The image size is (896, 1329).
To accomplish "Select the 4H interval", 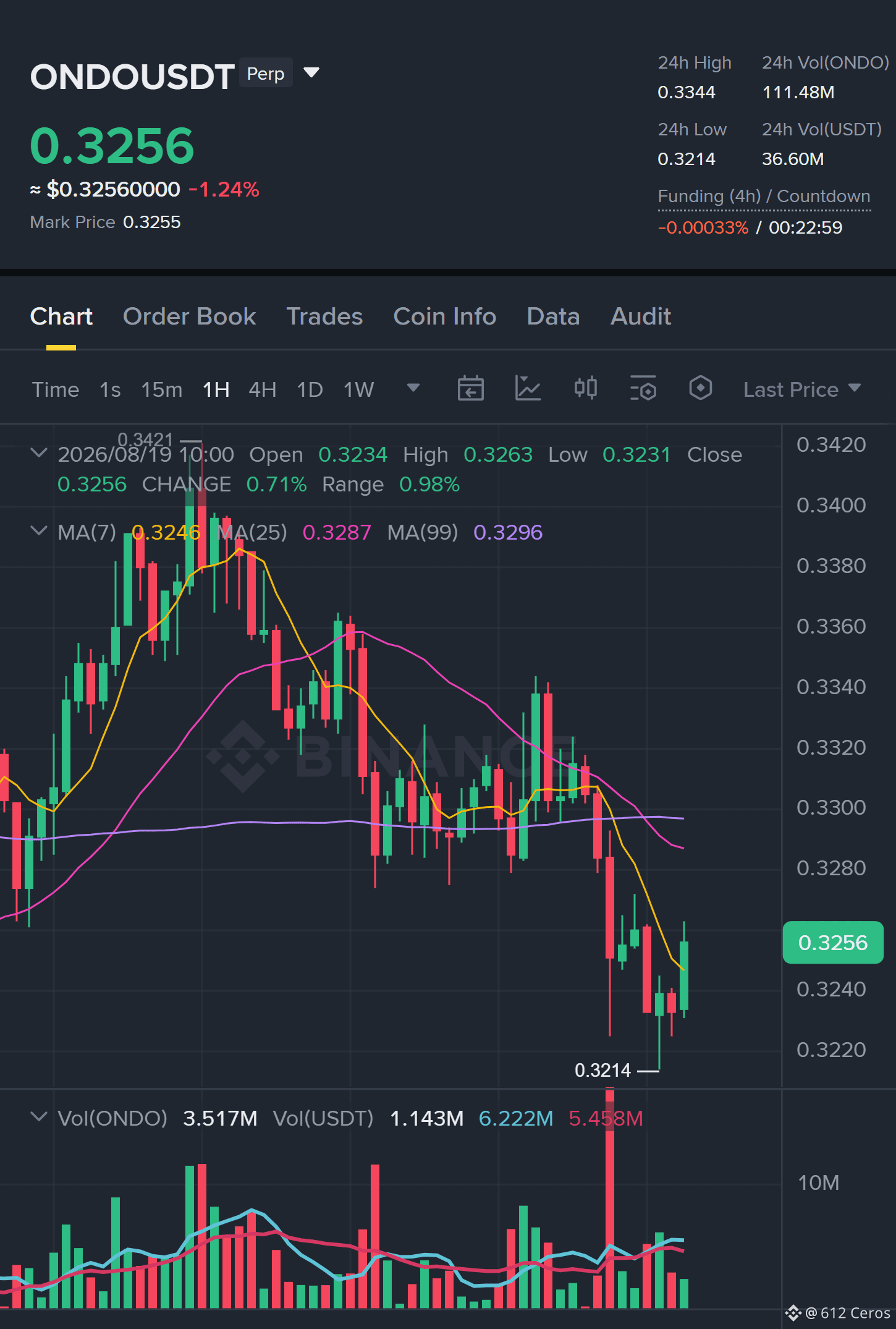I will point(263,389).
